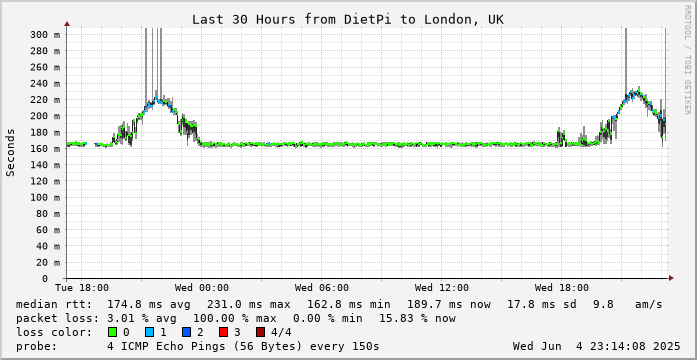Click the Wed 00:00 time axis label
Viewport: 697px width, 360px height.
(x=202, y=288)
